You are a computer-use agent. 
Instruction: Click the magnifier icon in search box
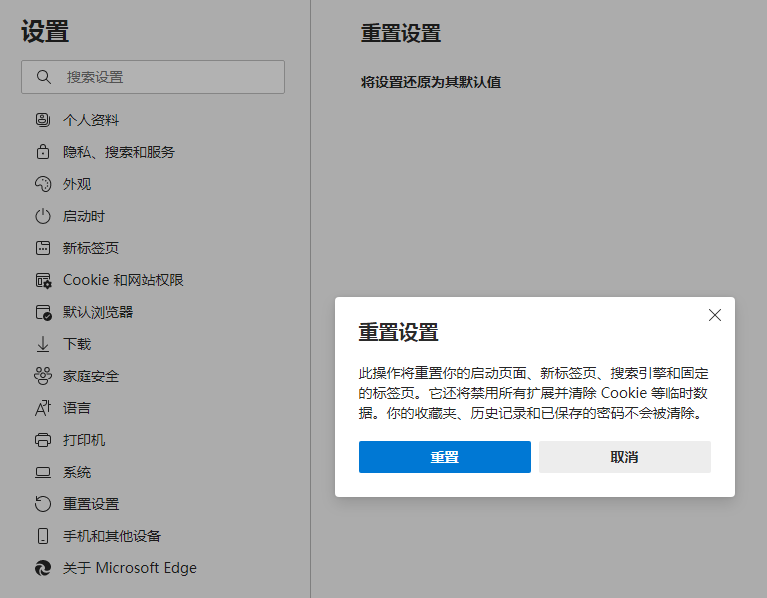pyautogui.click(x=43, y=77)
